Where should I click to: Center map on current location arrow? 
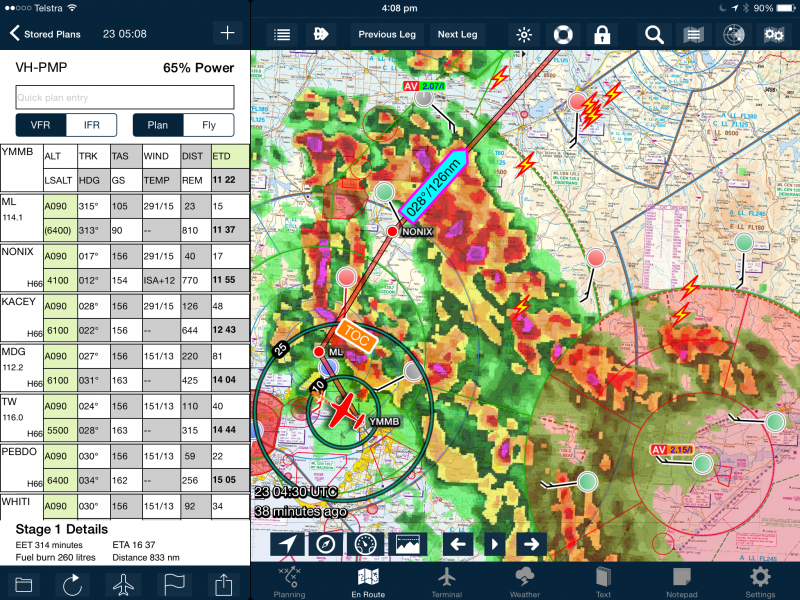point(288,544)
